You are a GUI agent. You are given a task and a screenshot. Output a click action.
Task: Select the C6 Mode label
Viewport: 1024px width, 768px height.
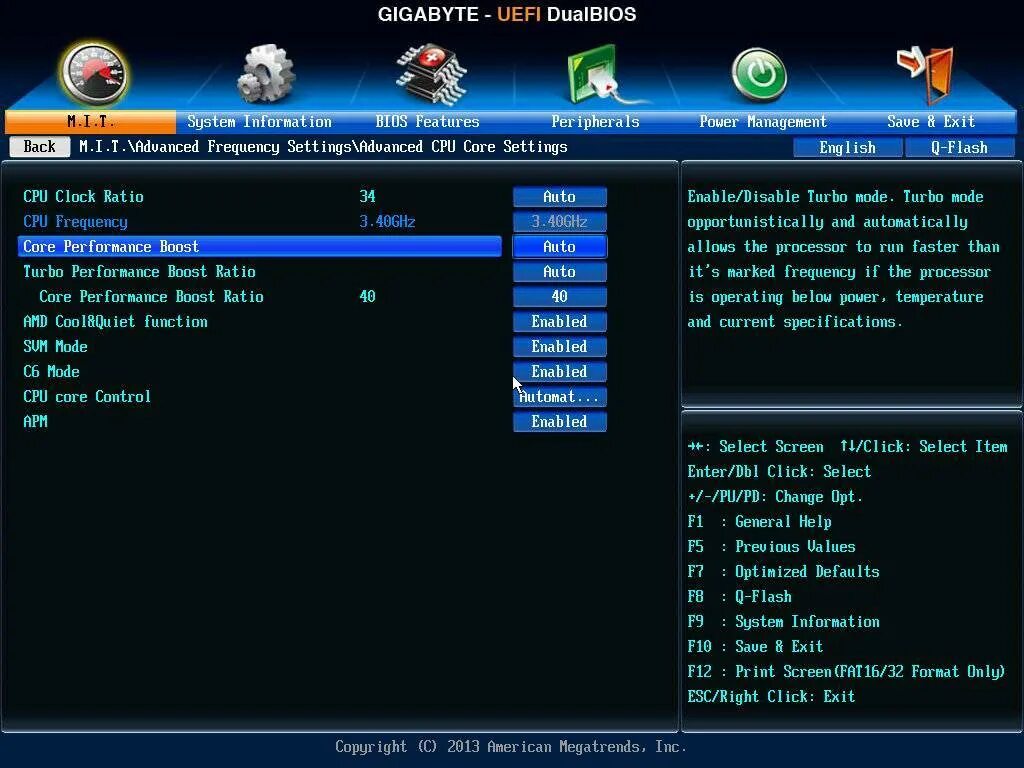tap(51, 372)
